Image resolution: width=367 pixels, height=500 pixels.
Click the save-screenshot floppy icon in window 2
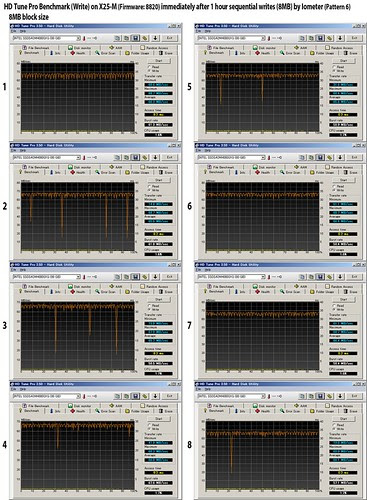(x=135, y=157)
